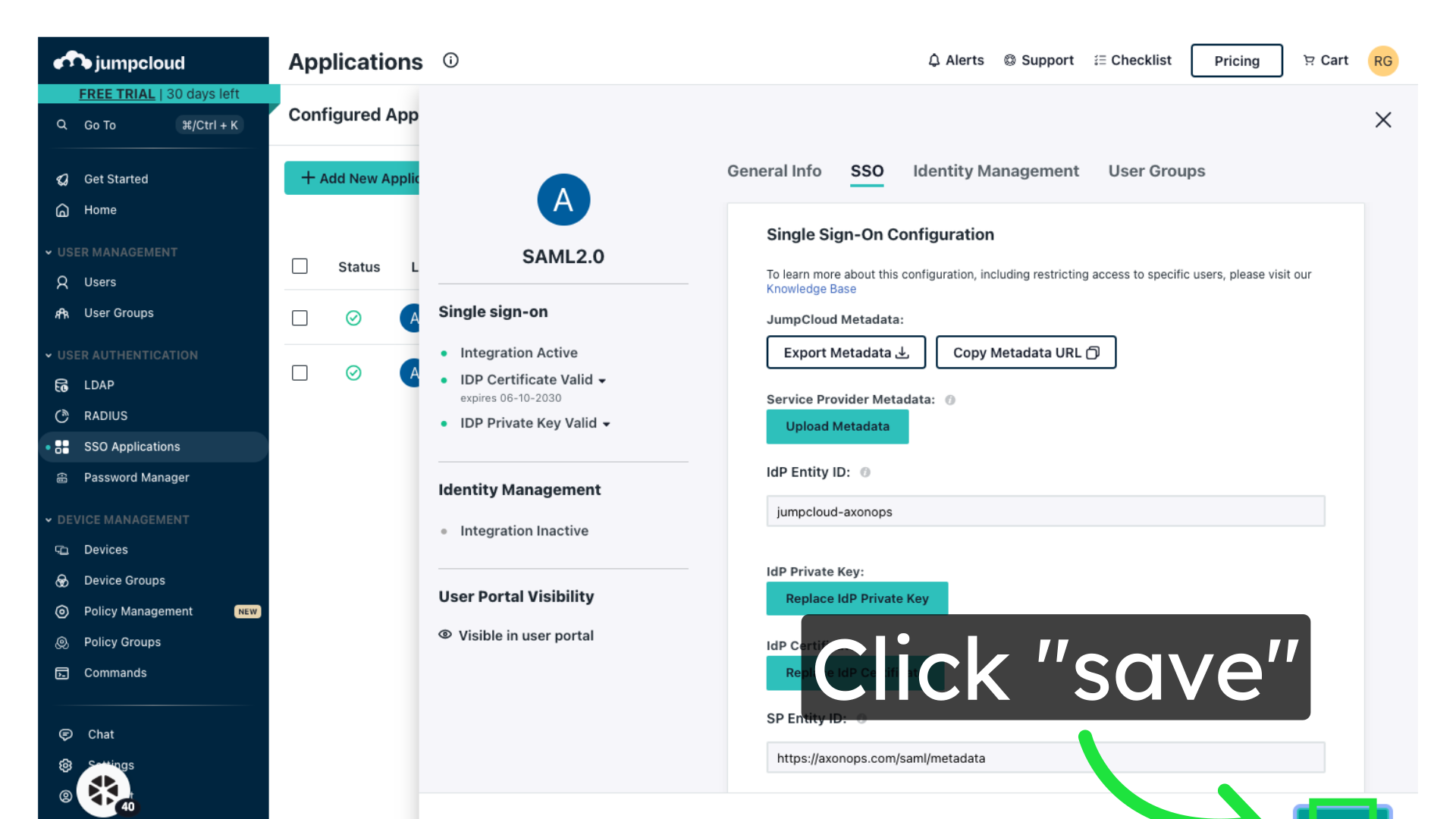Screen dimensions: 1456x819
Task: Open the Alerts bell icon
Action: coord(934,61)
